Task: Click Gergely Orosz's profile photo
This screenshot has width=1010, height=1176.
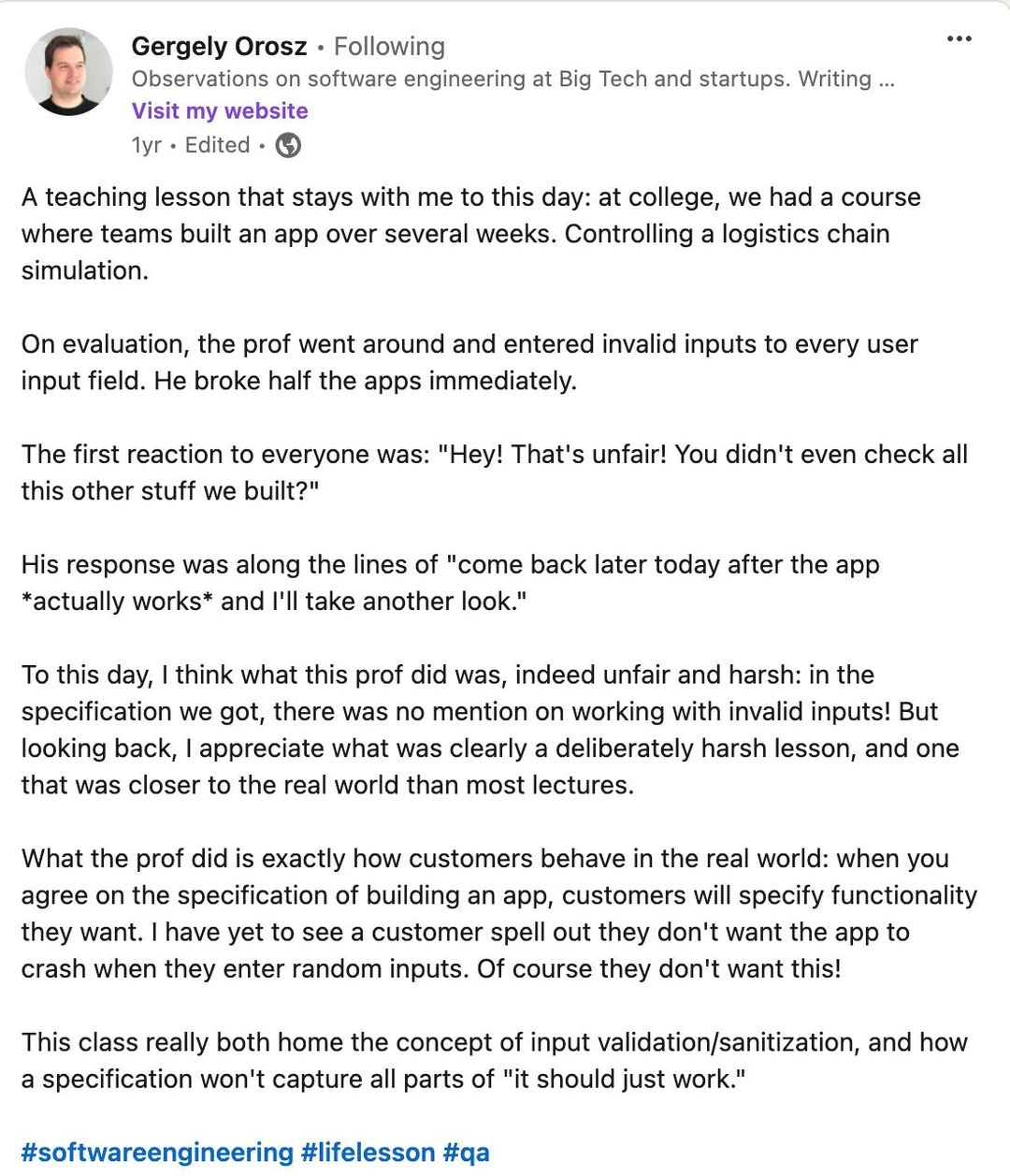Action: 68,72
